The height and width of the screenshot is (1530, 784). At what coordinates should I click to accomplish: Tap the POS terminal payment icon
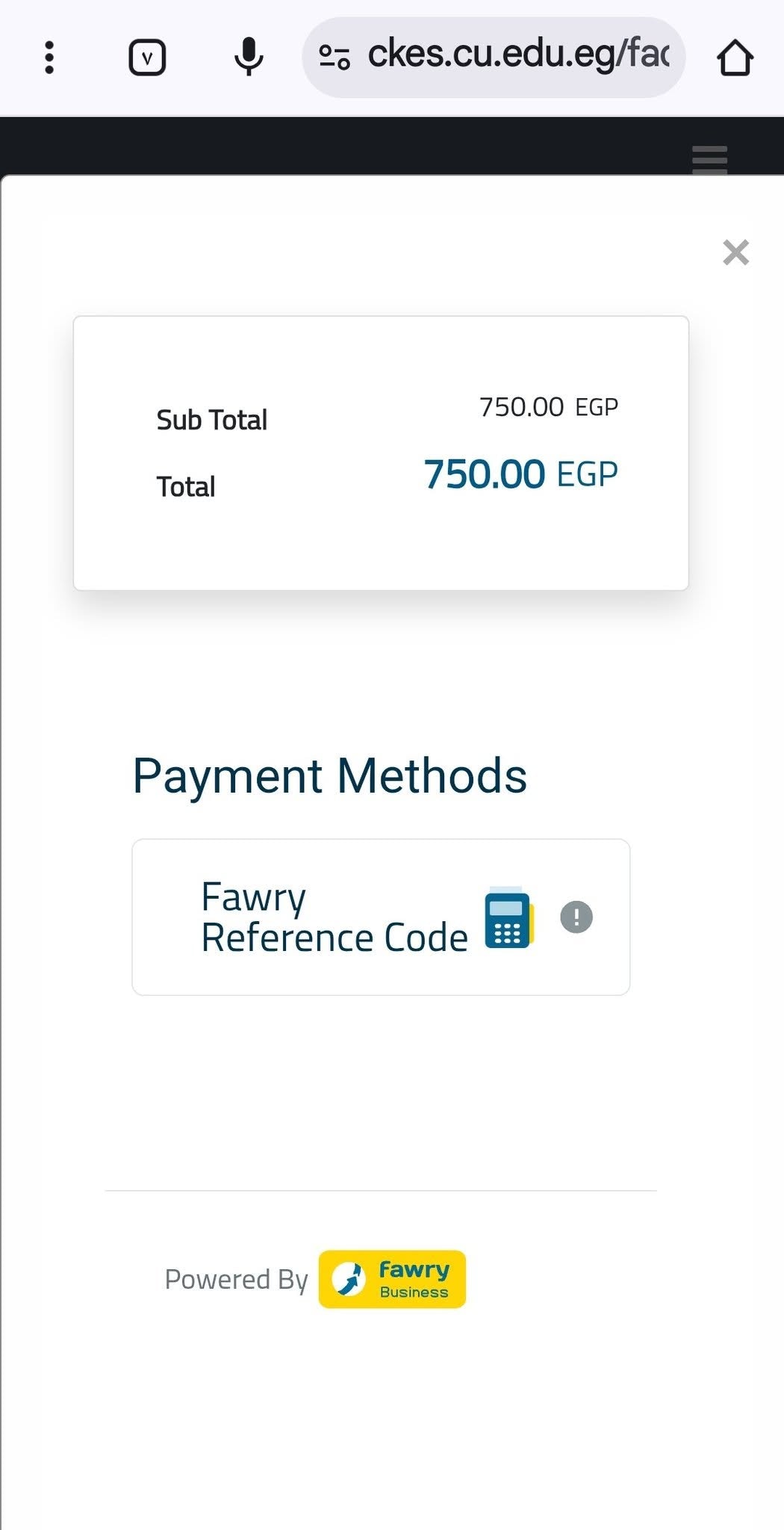click(509, 917)
